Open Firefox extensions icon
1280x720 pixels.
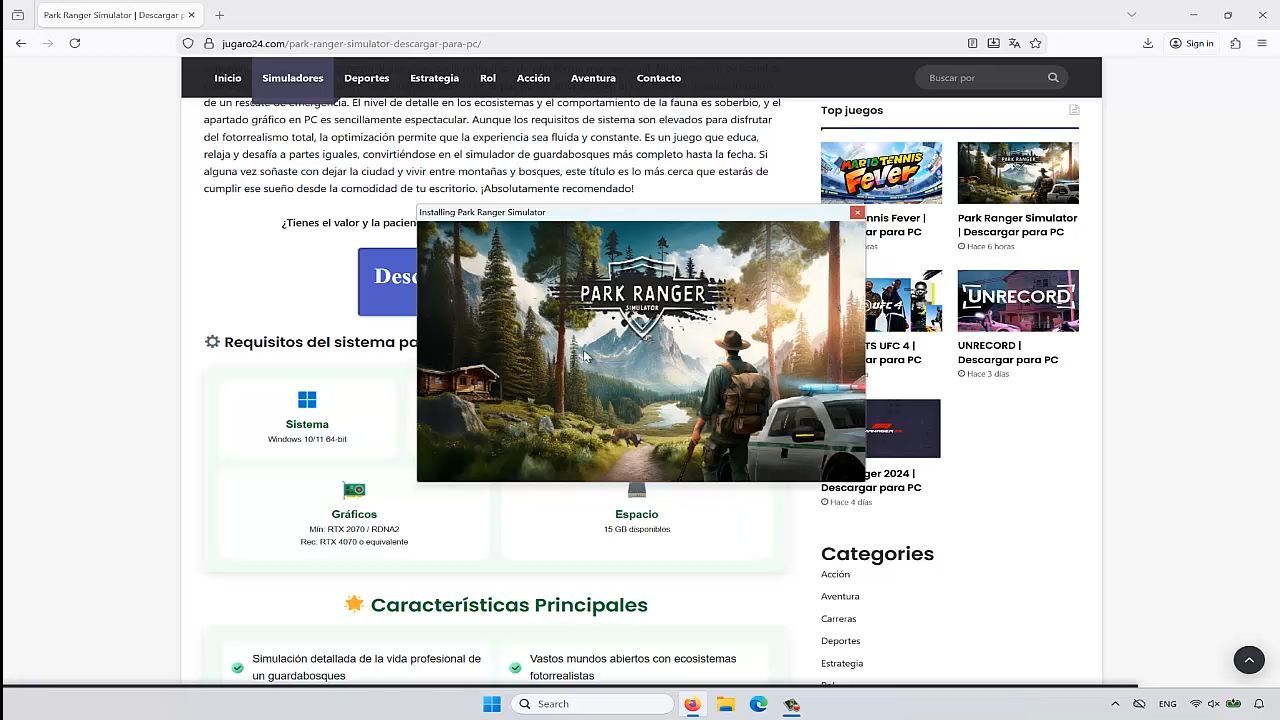point(1235,43)
